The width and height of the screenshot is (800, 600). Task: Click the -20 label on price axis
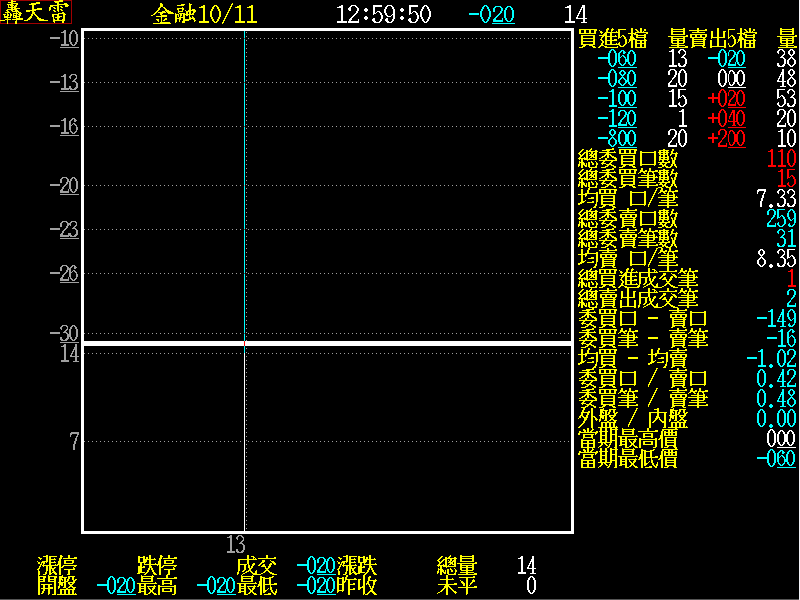[68, 185]
